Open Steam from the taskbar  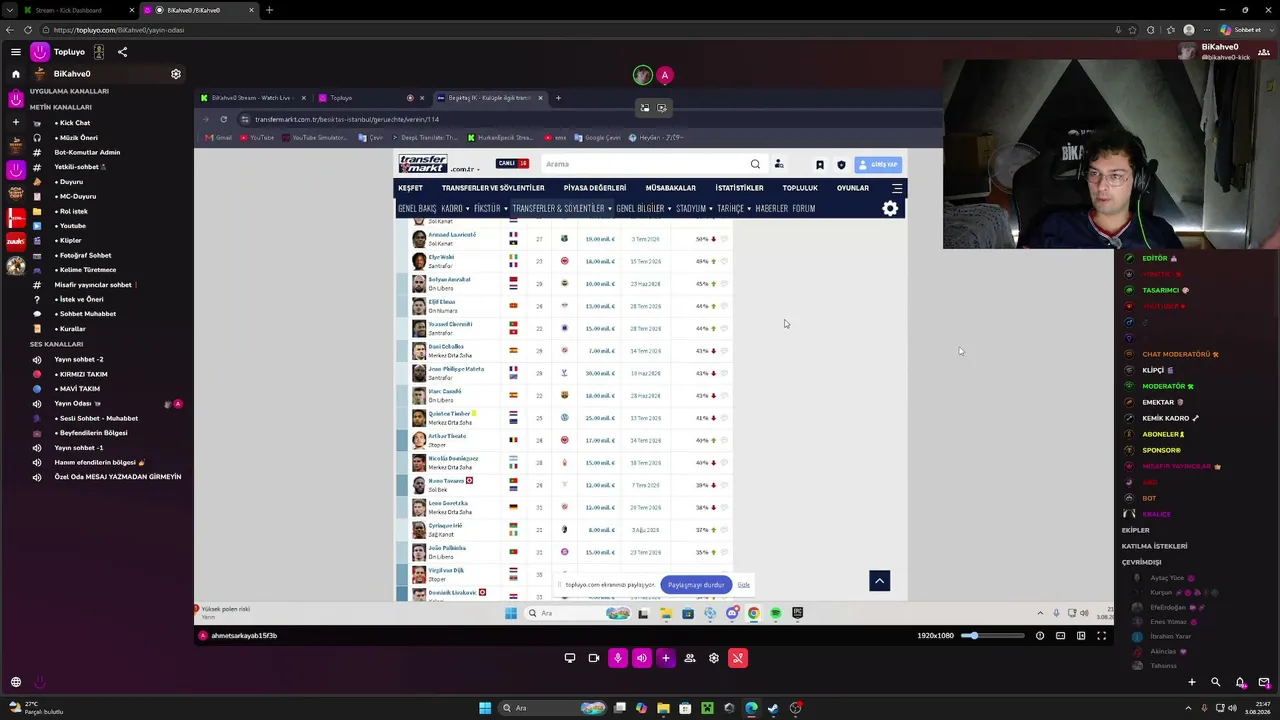click(774, 708)
